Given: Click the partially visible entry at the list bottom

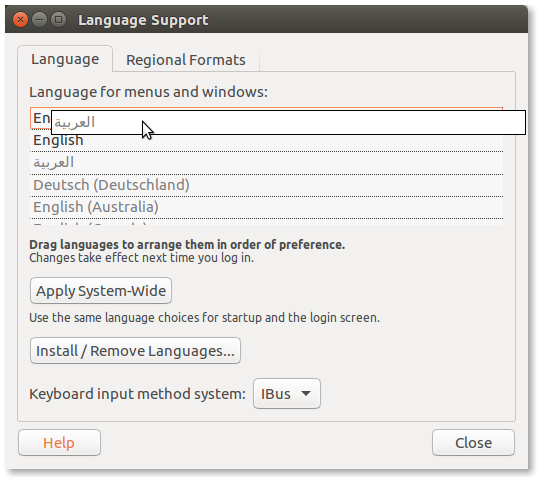Looking at the screenshot, I should click(x=266, y=222).
